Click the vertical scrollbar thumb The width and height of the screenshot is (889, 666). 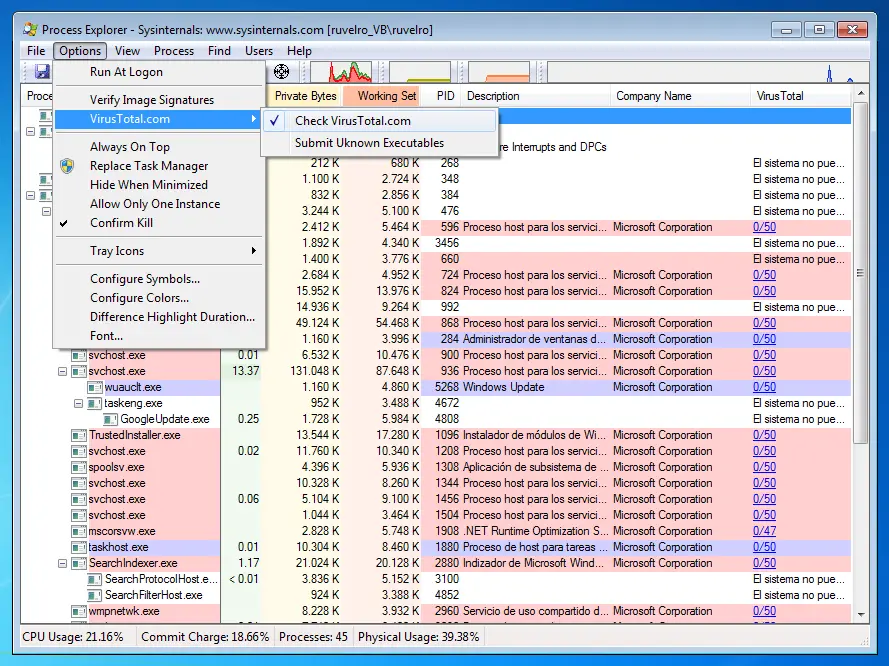pos(860,273)
